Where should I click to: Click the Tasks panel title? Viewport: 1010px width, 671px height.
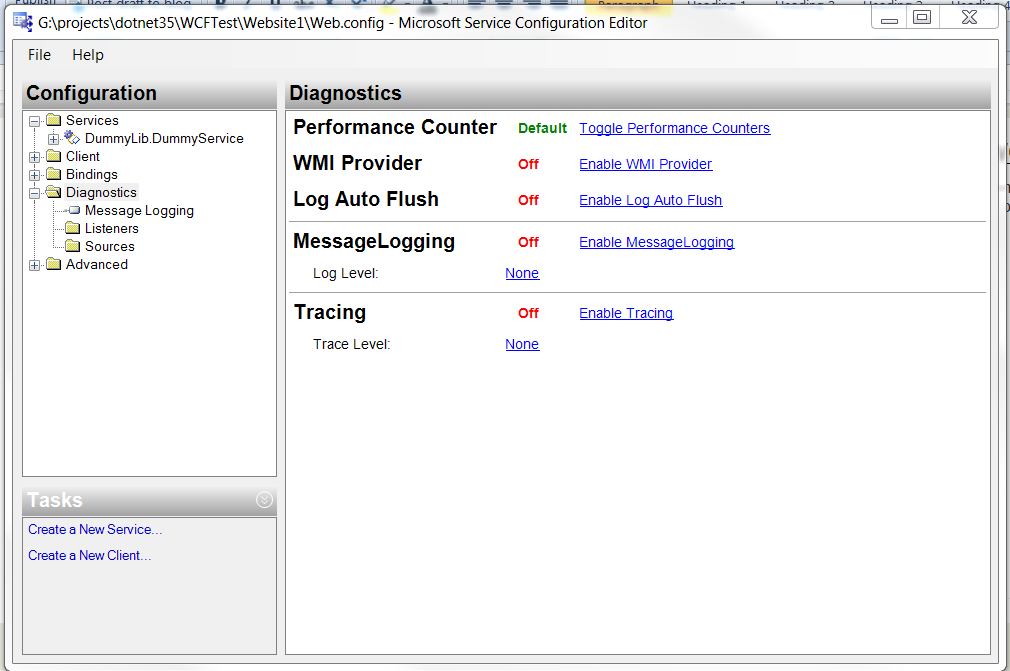click(55, 500)
